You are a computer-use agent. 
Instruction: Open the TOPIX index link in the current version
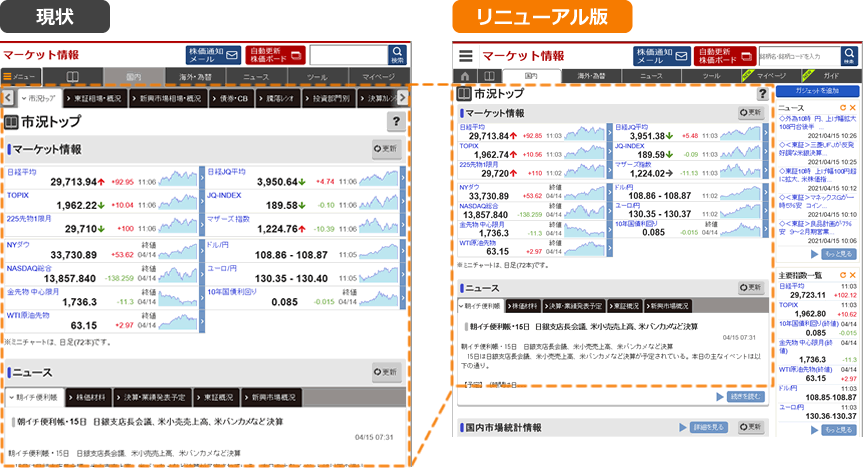coord(19,195)
